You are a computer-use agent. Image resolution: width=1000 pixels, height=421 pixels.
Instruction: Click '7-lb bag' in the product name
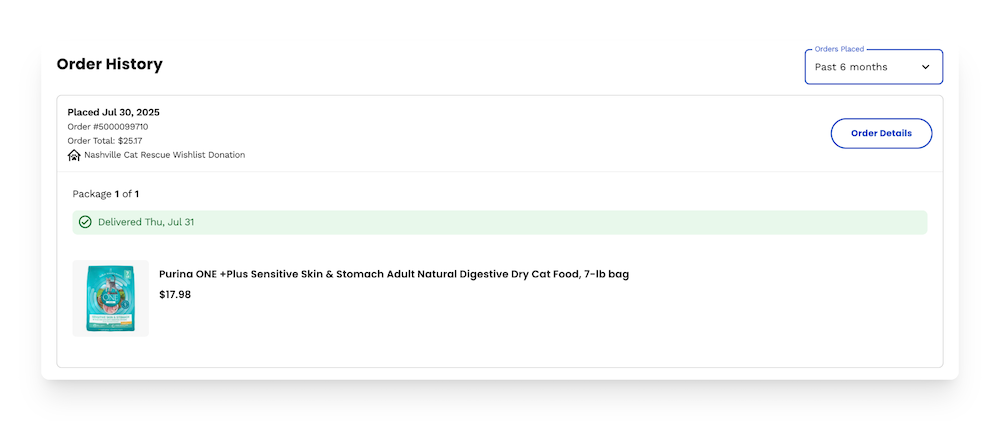pyautogui.click(x=606, y=274)
